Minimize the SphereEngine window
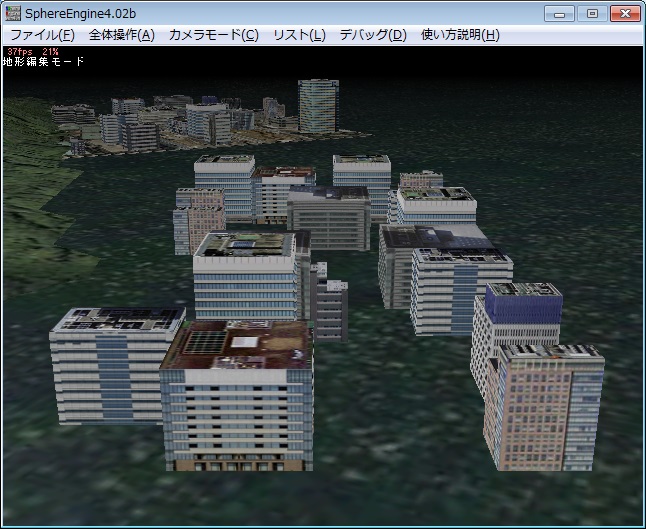Screen dimensions: 646x529 click(559, 14)
